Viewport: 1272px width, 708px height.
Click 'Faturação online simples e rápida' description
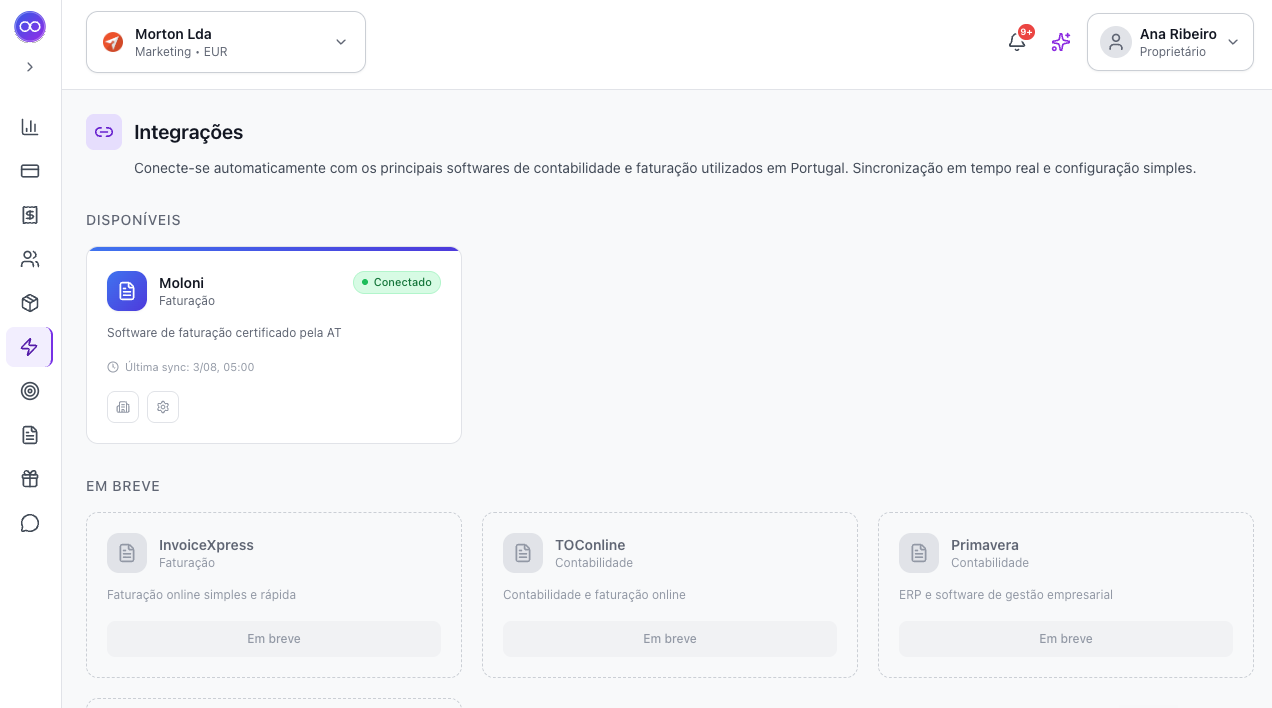pos(201,595)
